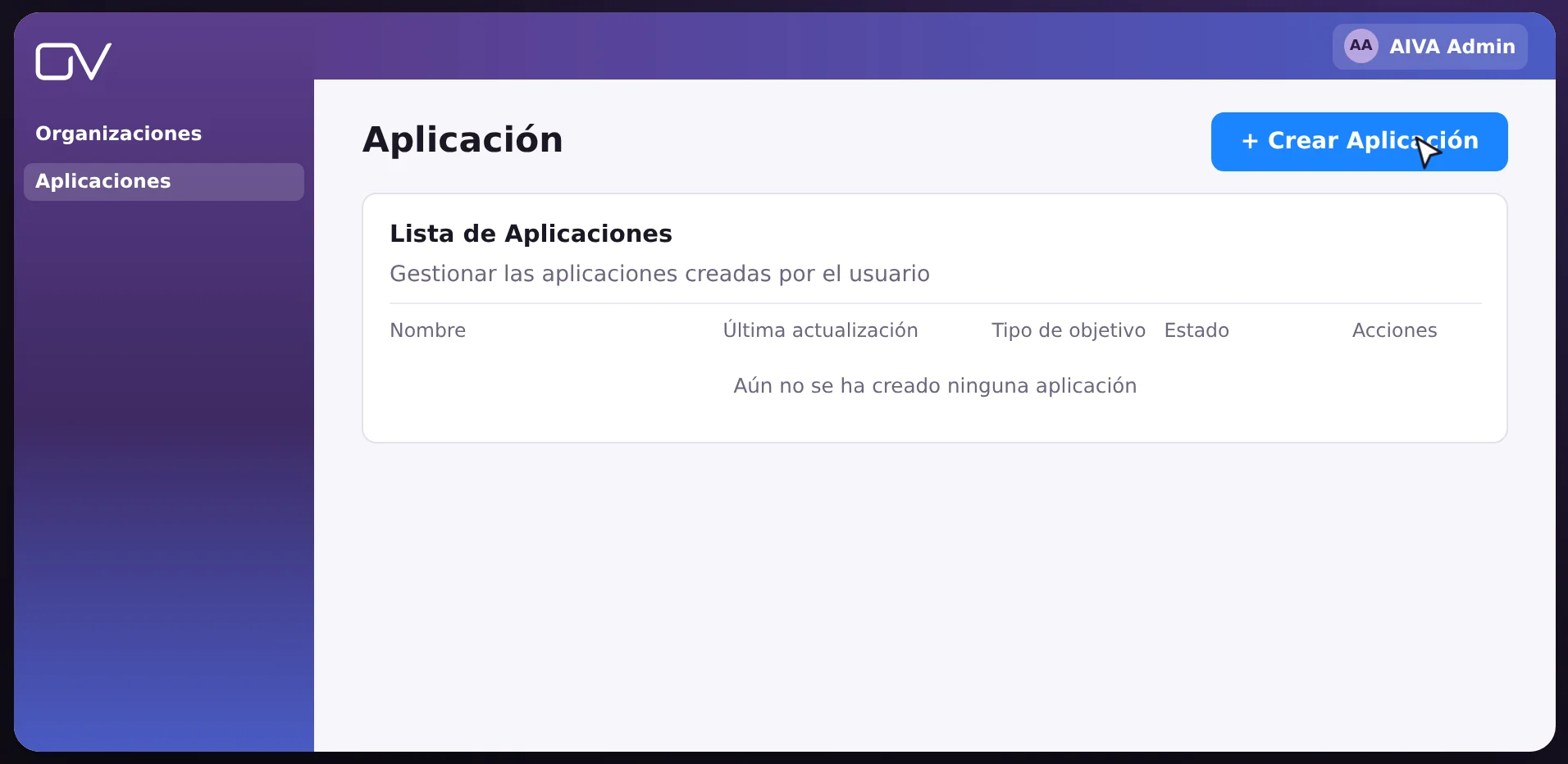Open the AIVA Admin account menu

pyautogui.click(x=1429, y=47)
